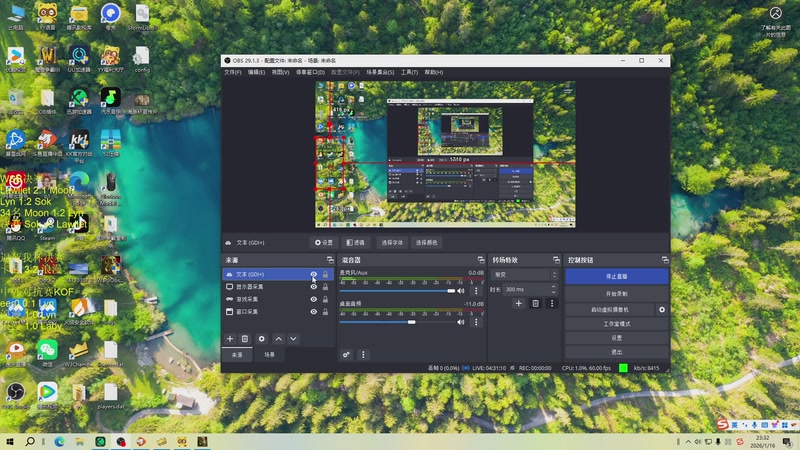Click Windows Start button
The width and height of the screenshot is (800, 450).
10,441
